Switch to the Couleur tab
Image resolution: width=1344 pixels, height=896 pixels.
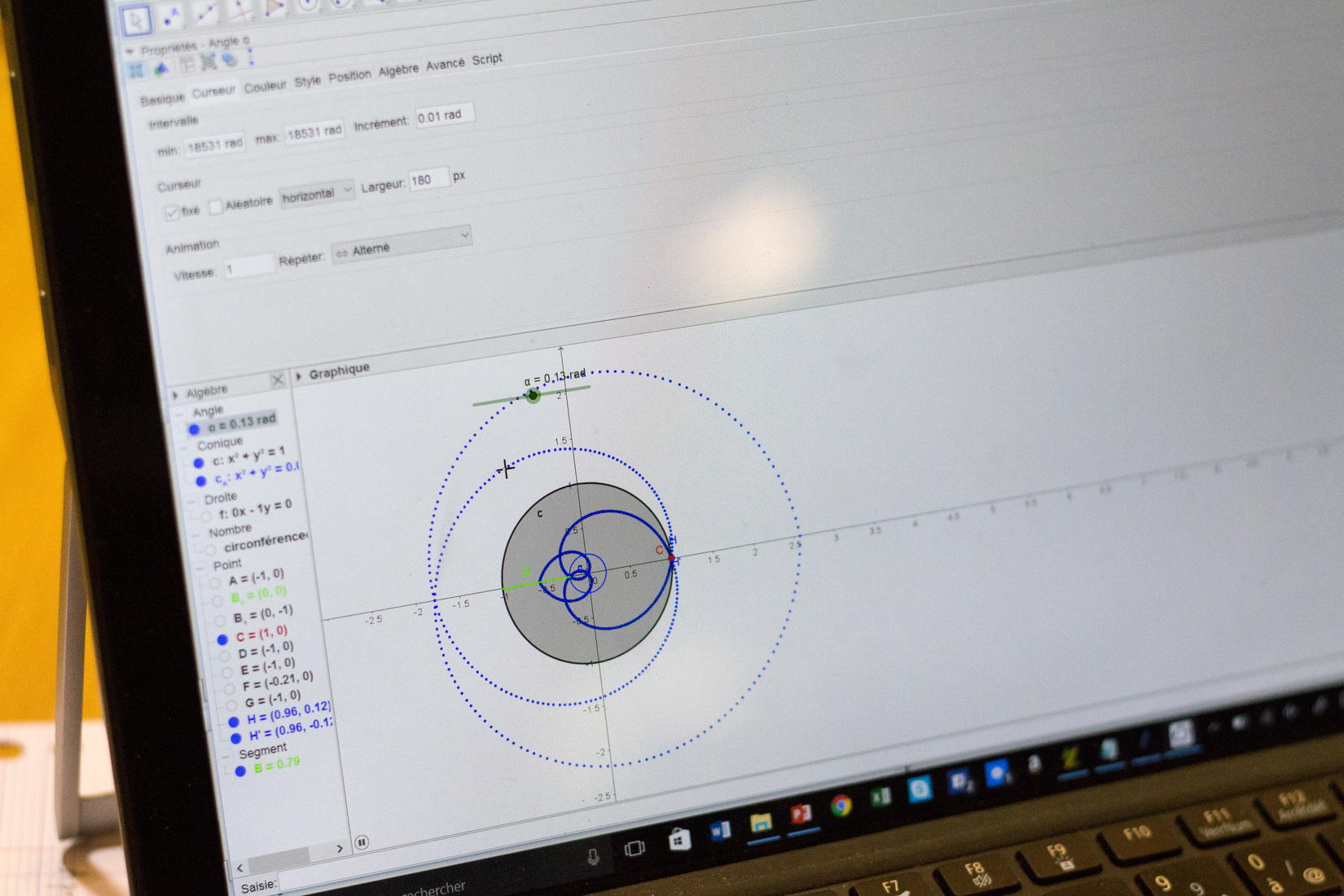(266, 86)
